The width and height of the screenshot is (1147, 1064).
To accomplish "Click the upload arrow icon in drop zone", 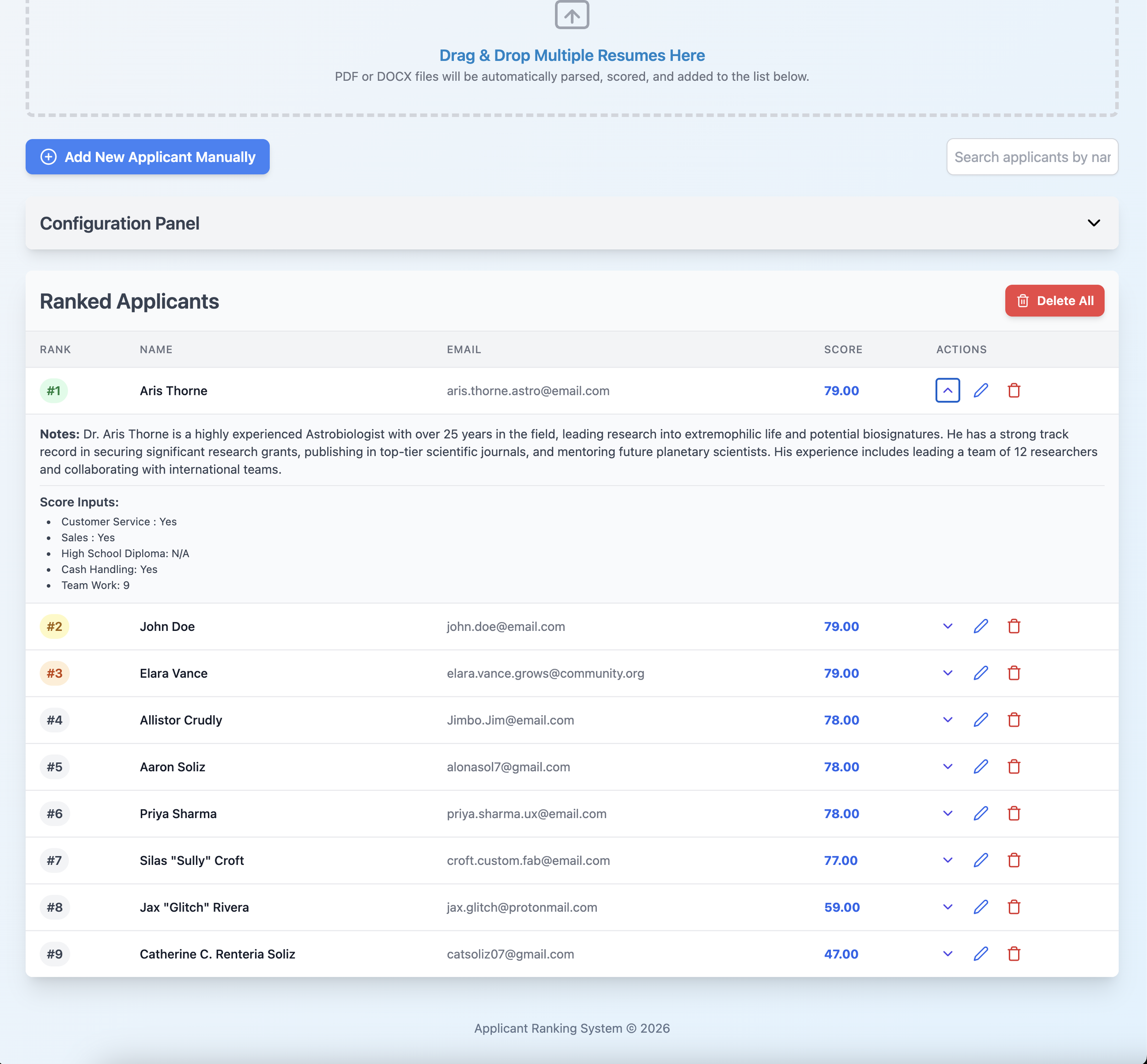I will [x=571, y=15].
